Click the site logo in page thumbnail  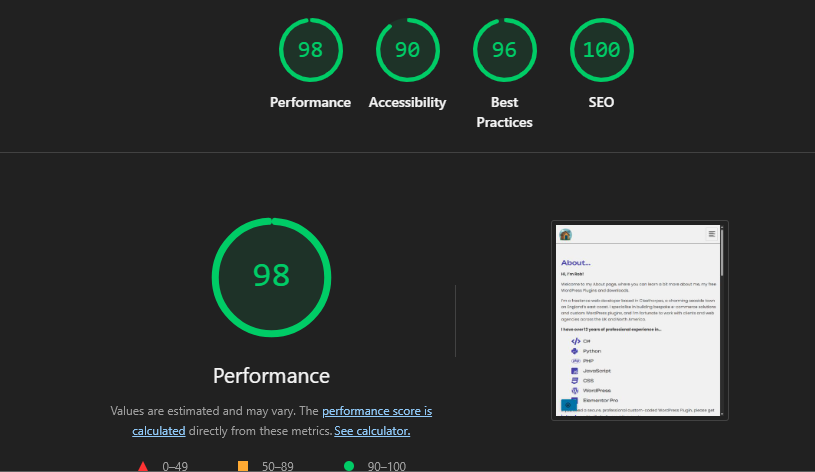(566, 234)
